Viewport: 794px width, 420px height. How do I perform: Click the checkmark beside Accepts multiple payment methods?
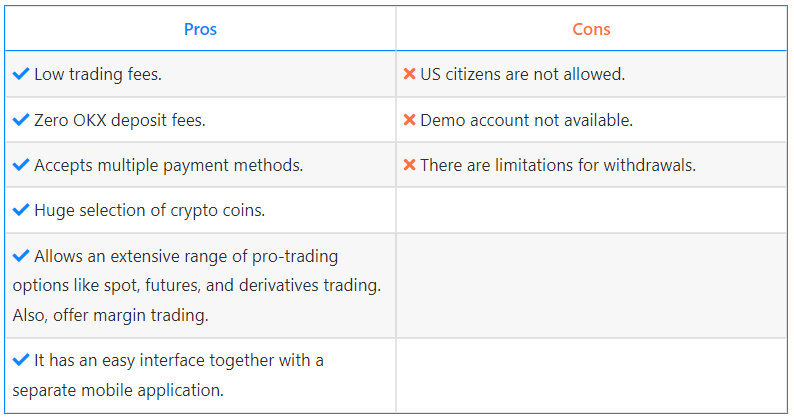tap(21, 165)
